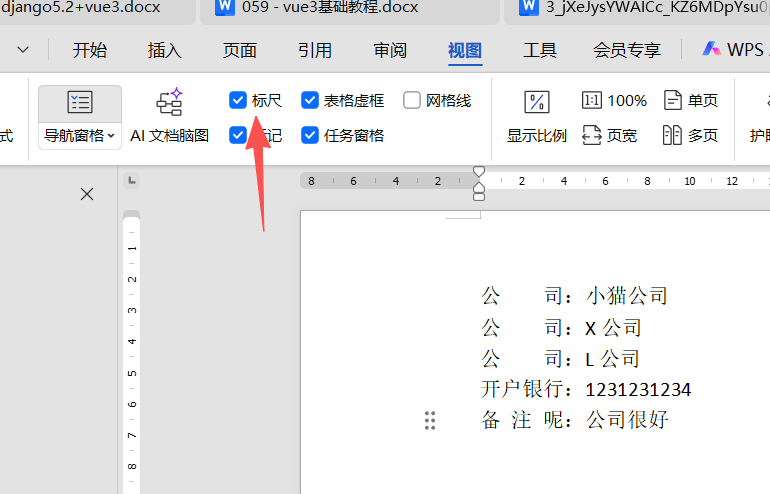Fit document to page width (页宽)

click(610, 135)
